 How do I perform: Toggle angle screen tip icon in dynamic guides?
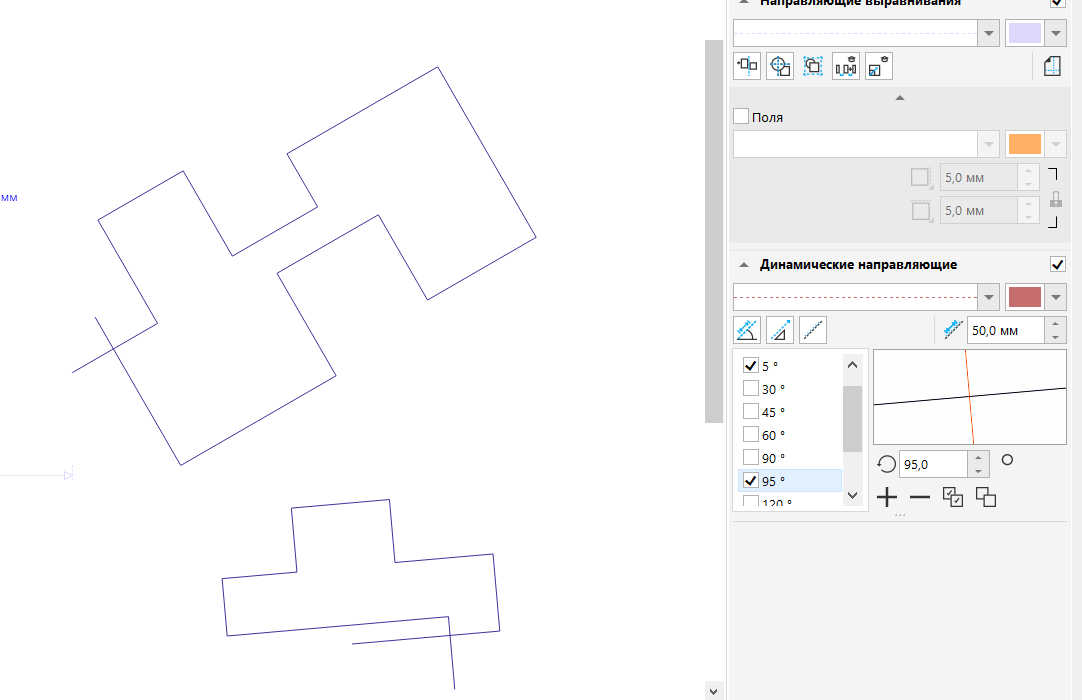tap(747, 330)
